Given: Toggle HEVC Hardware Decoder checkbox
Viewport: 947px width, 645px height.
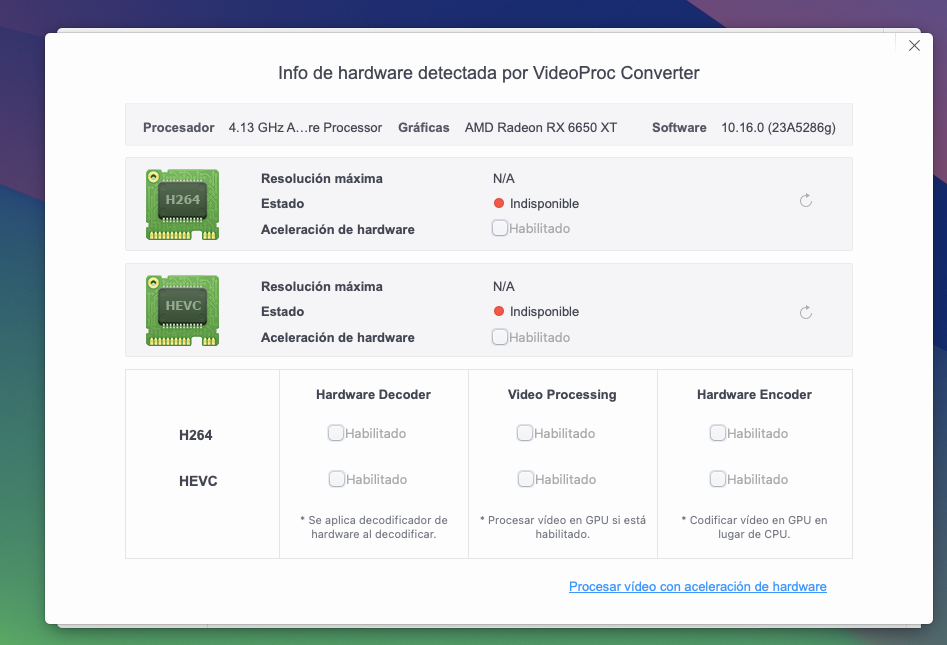Looking at the screenshot, I should 336,479.
